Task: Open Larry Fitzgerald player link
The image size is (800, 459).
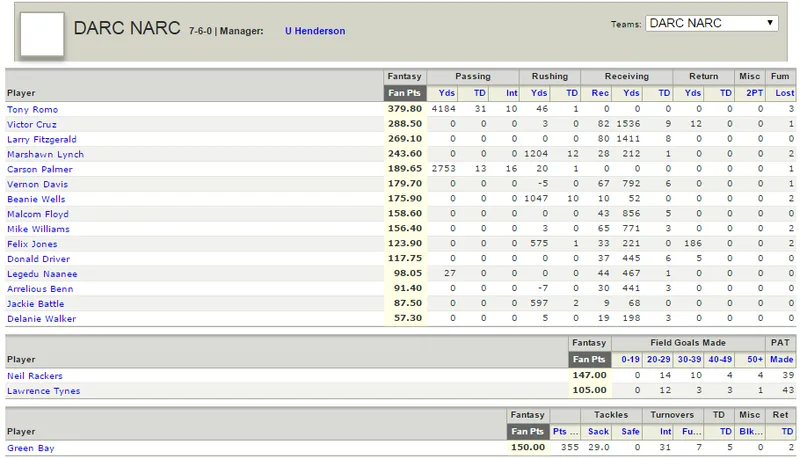Action: pyautogui.click(x=41, y=139)
